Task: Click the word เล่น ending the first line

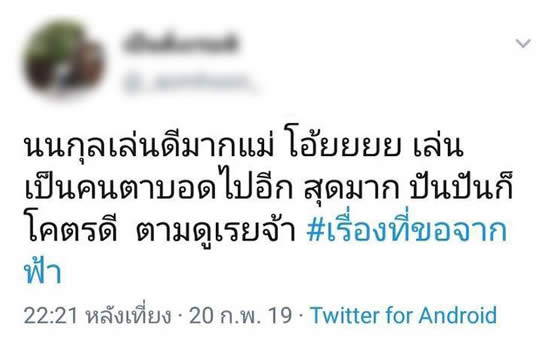Action: tap(439, 146)
